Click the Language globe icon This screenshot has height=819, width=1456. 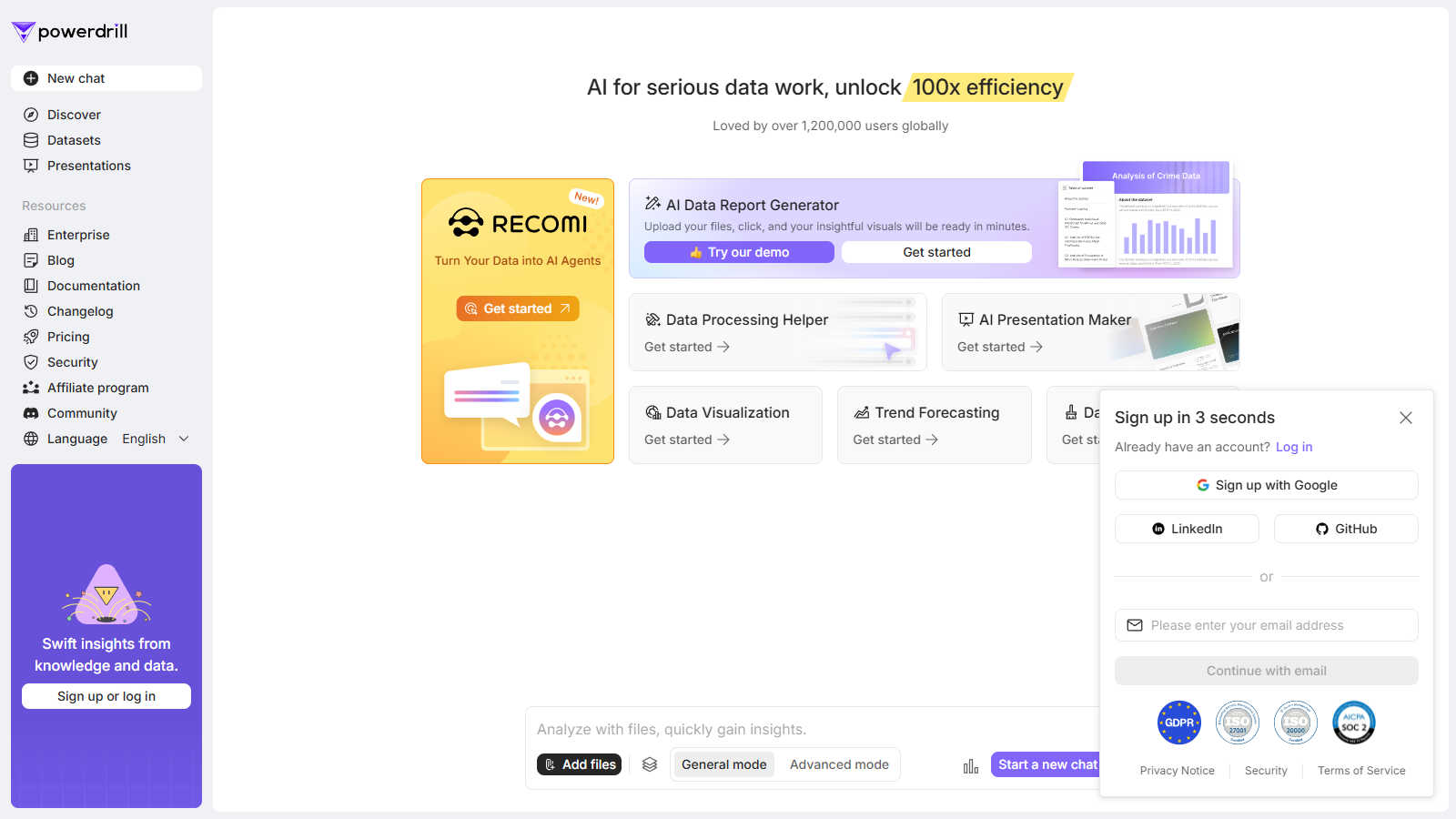pyautogui.click(x=31, y=439)
